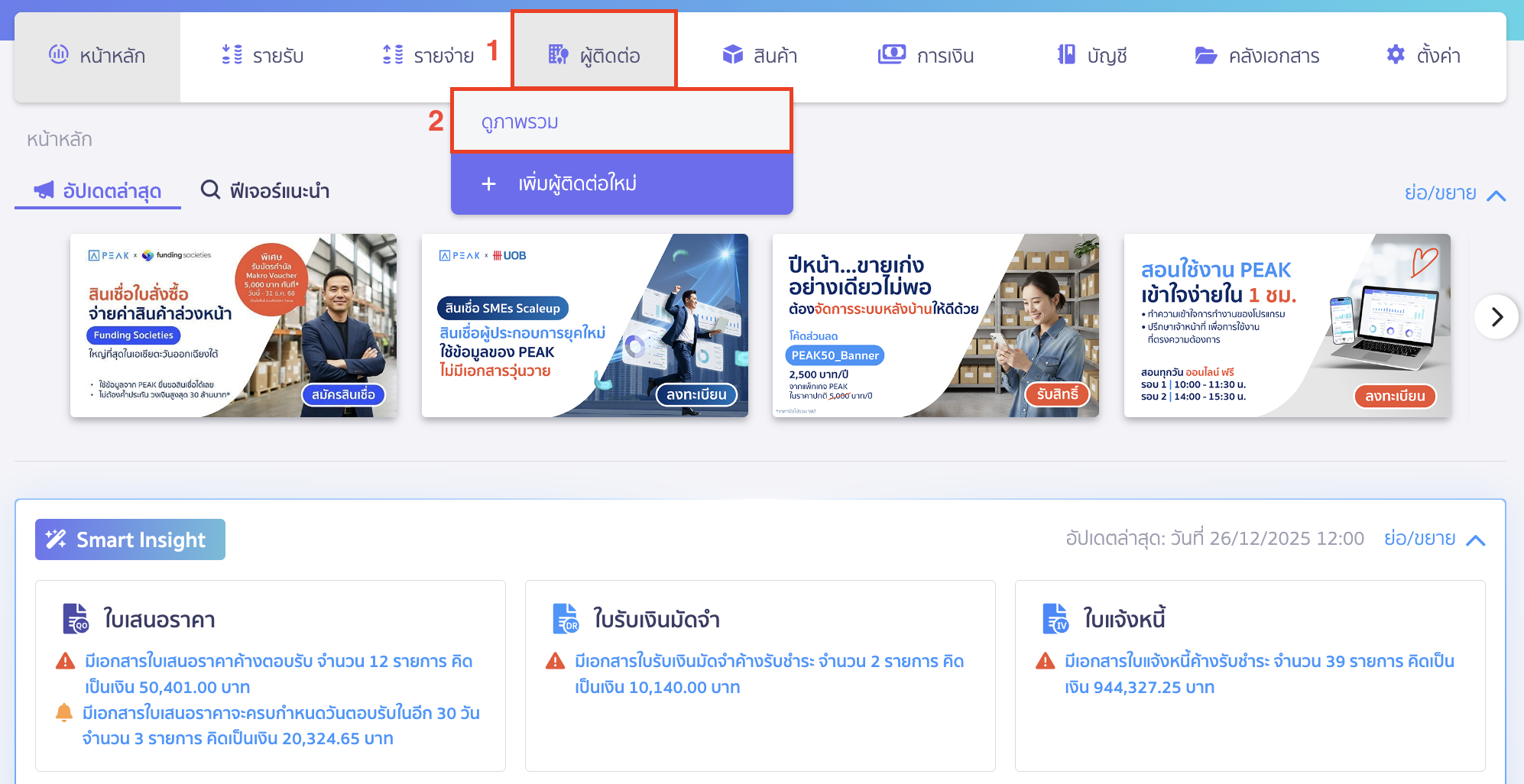1524x784 pixels.
Task: Open overdue invoices 39 items link
Action: pyautogui.click(x=1259, y=674)
